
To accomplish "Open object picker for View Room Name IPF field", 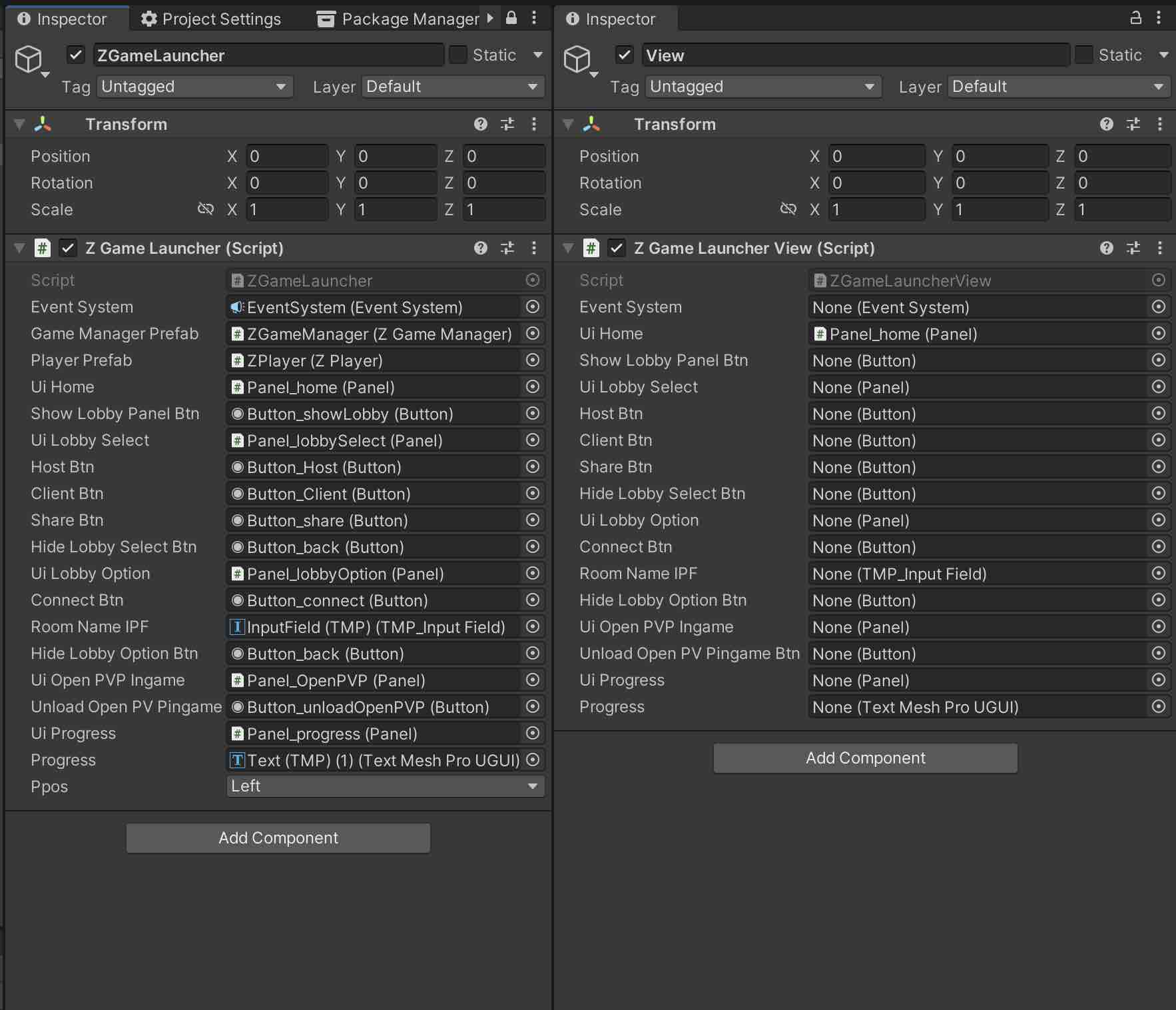I will [1159, 574].
